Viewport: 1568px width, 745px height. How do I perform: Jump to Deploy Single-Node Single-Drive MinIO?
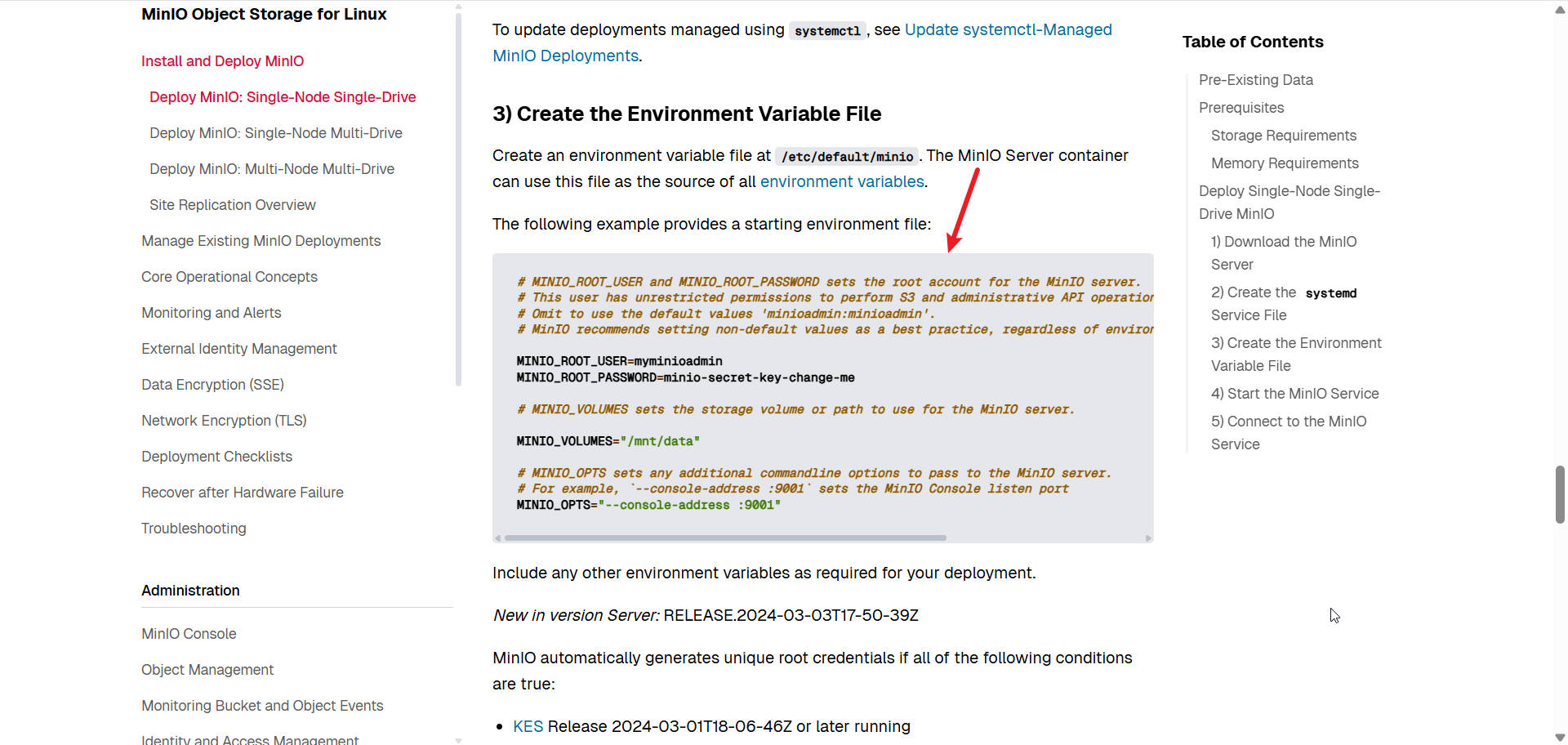(x=1290, y=203)
